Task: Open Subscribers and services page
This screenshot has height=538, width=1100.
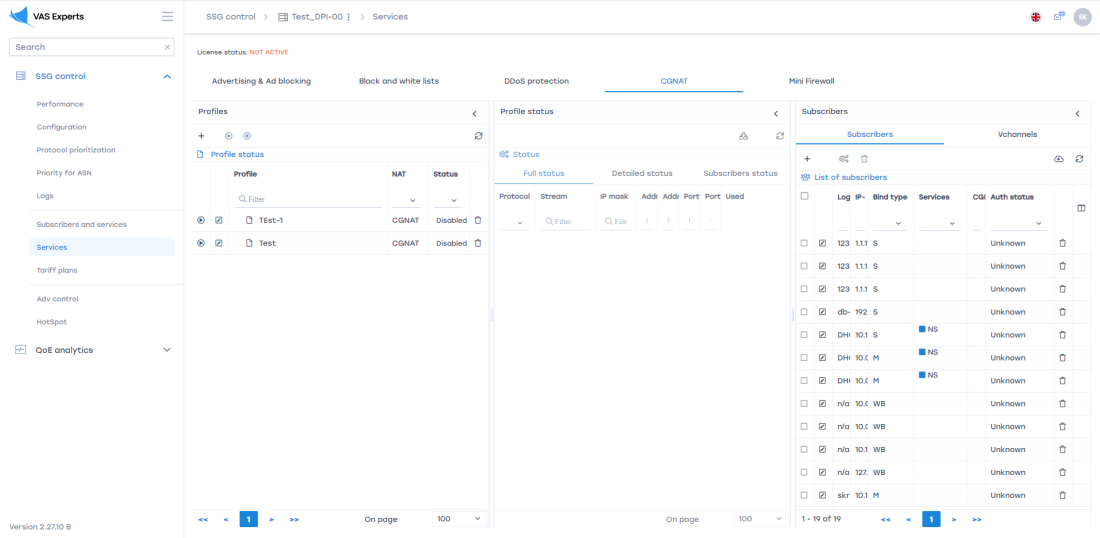Action: tap(81, 224)
